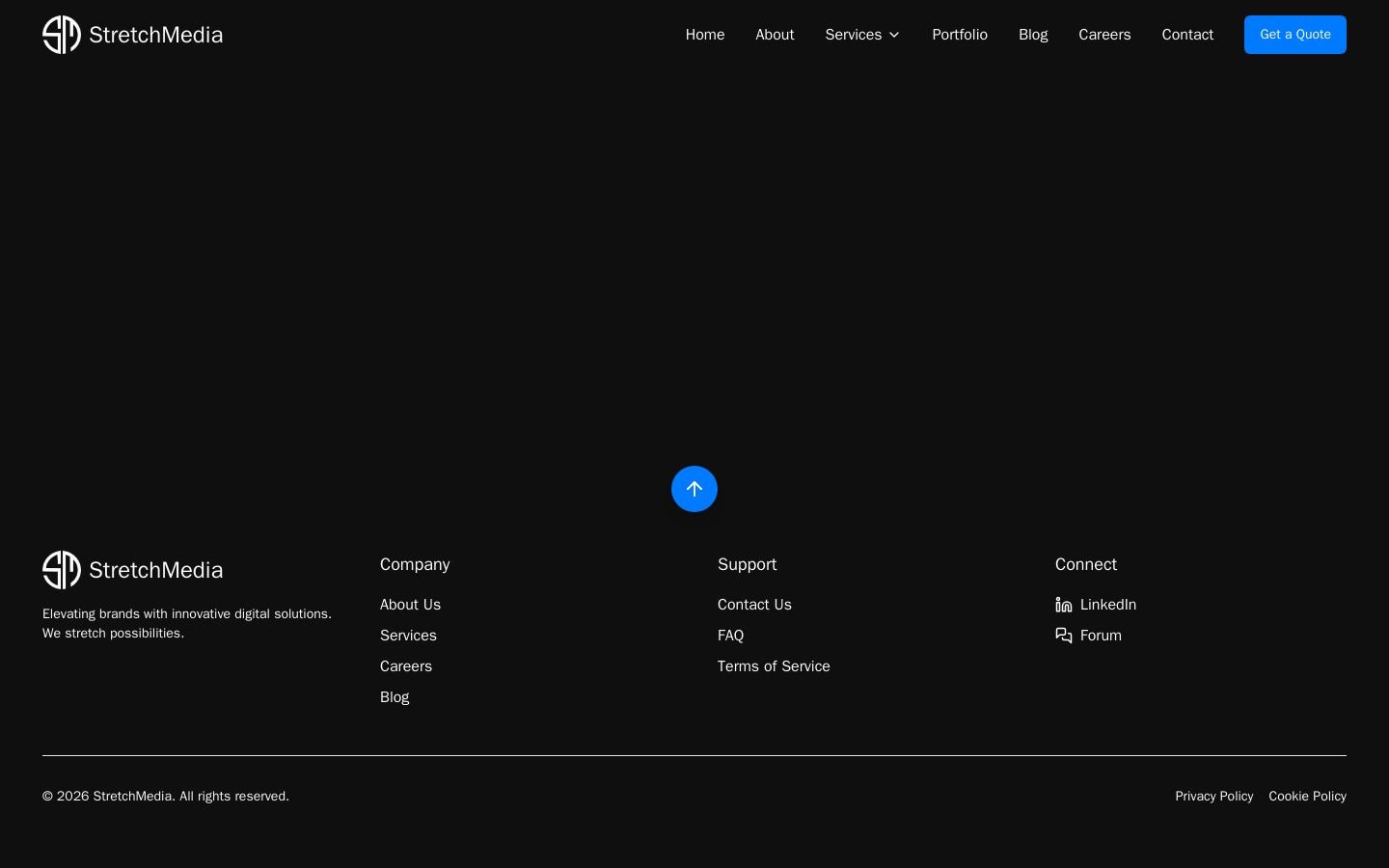
Task: Open Blog link under Company
Action: click(x=395, y=697)
